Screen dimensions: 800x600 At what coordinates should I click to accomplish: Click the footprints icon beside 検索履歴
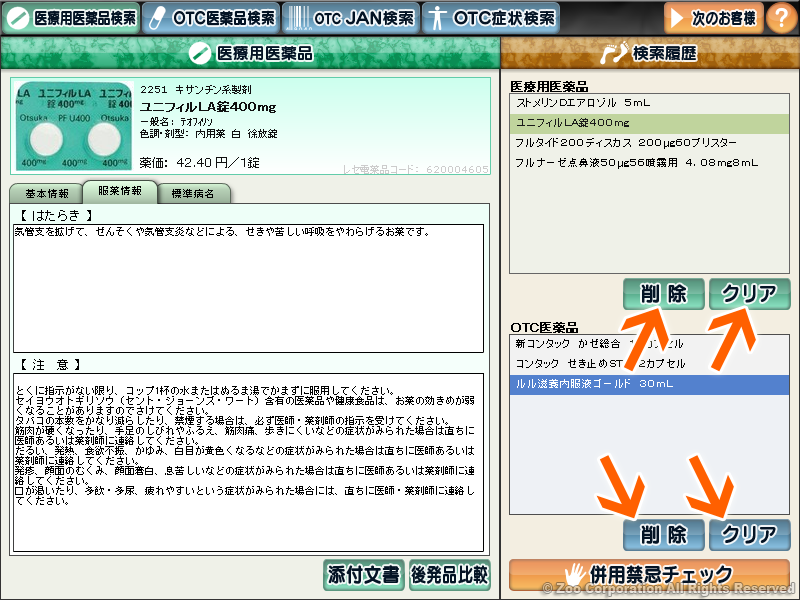[x=613, y=53]
